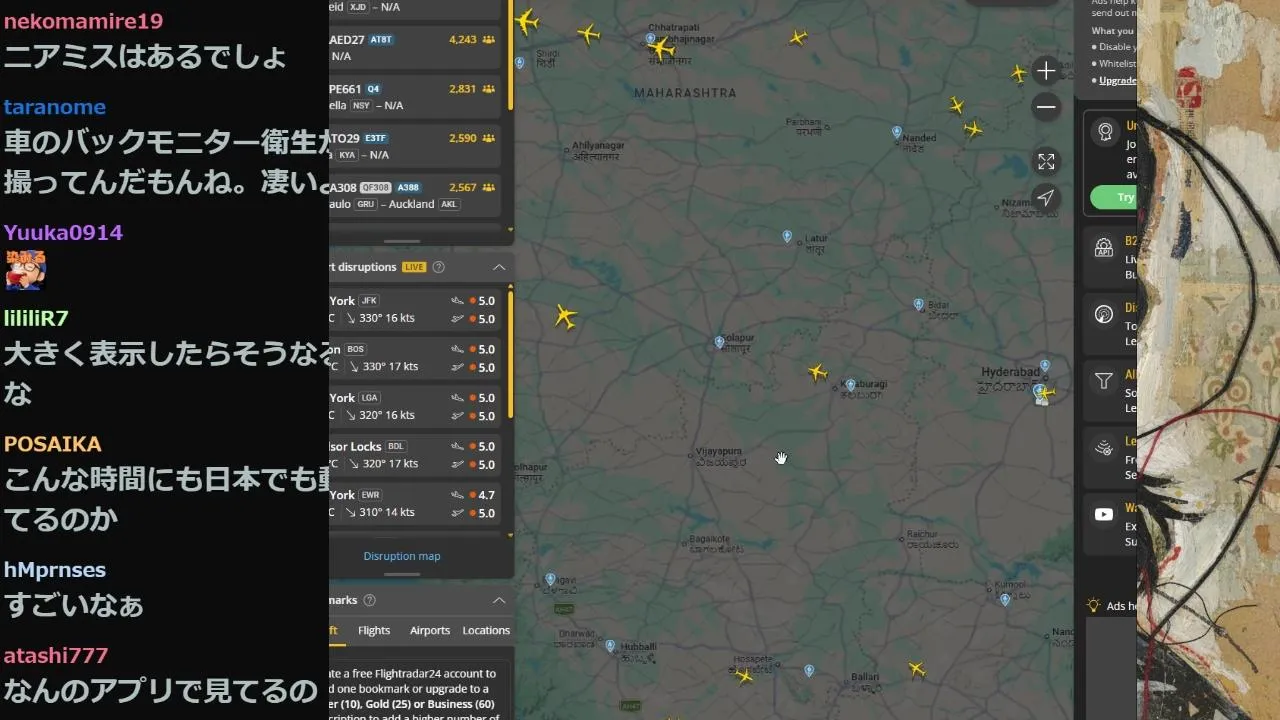Select the aircraft near Ballari

tap(917, 669)
